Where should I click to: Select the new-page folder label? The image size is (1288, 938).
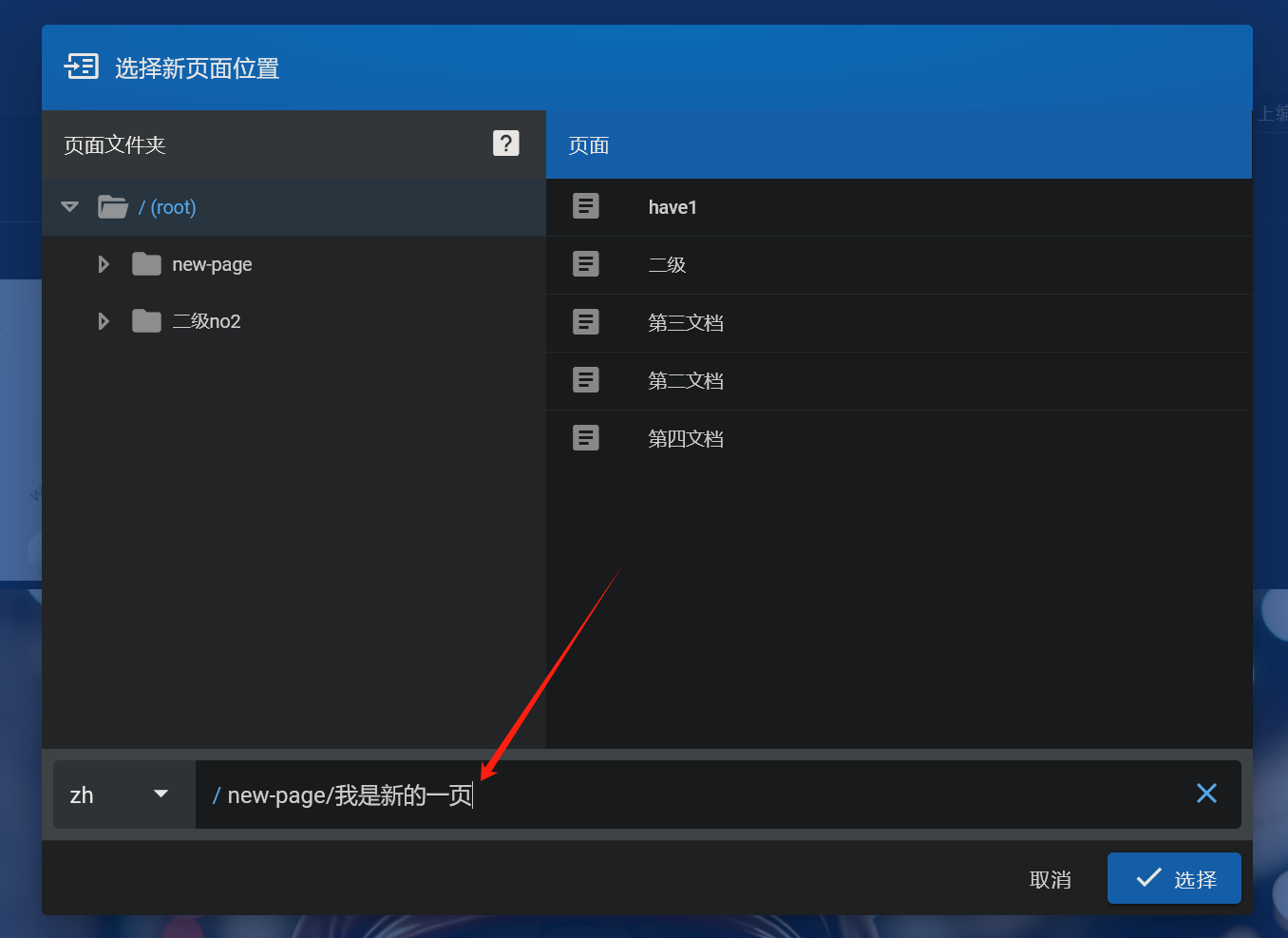(x=212, y=264)
